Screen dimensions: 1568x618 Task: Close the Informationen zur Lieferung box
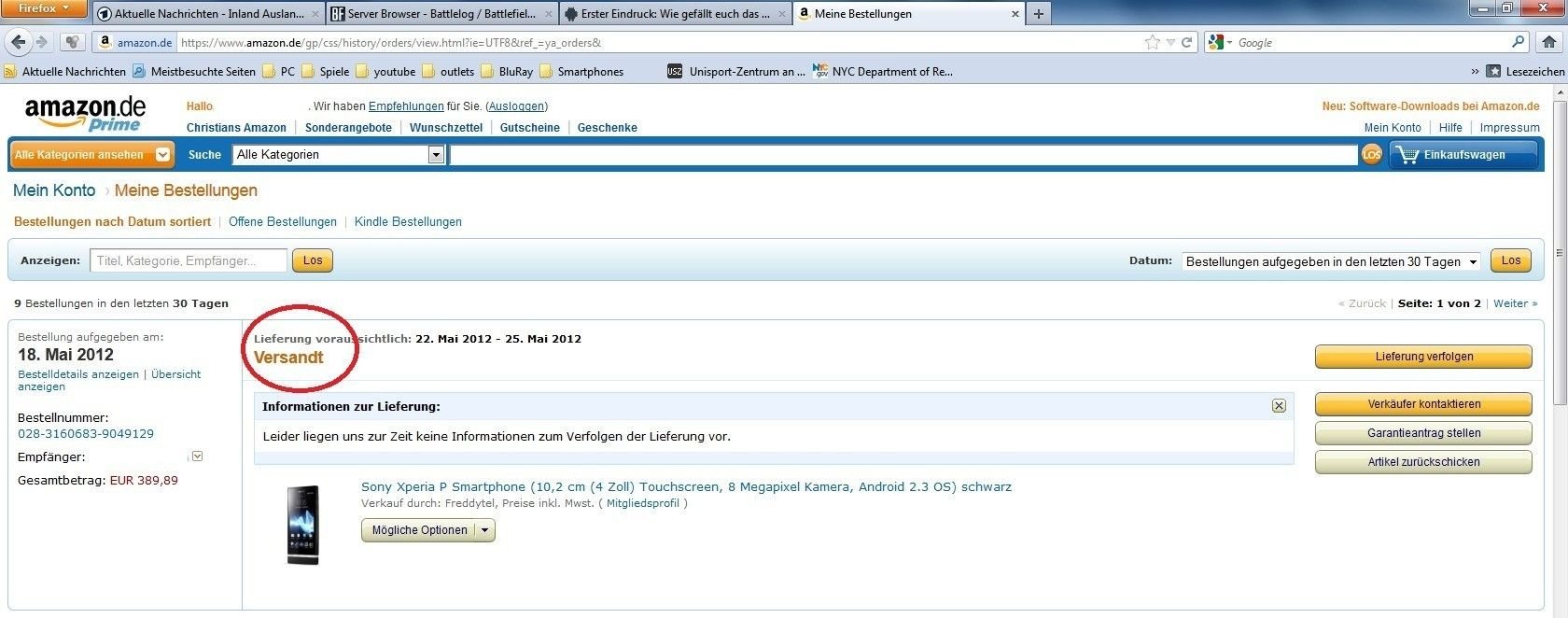[1279, 406]
